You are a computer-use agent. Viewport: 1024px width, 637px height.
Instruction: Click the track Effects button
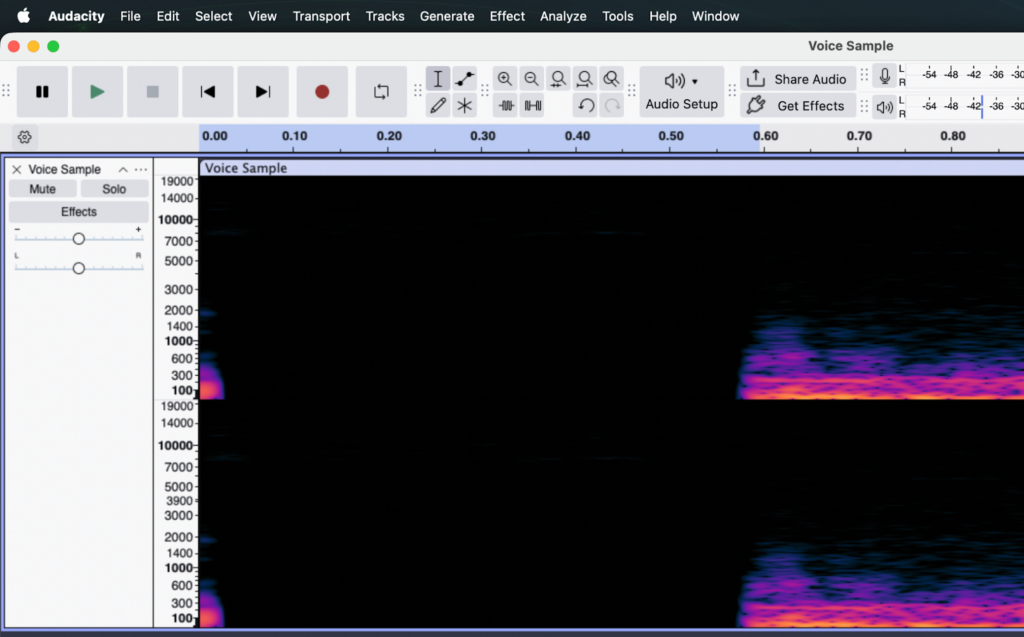click(78, 212)
